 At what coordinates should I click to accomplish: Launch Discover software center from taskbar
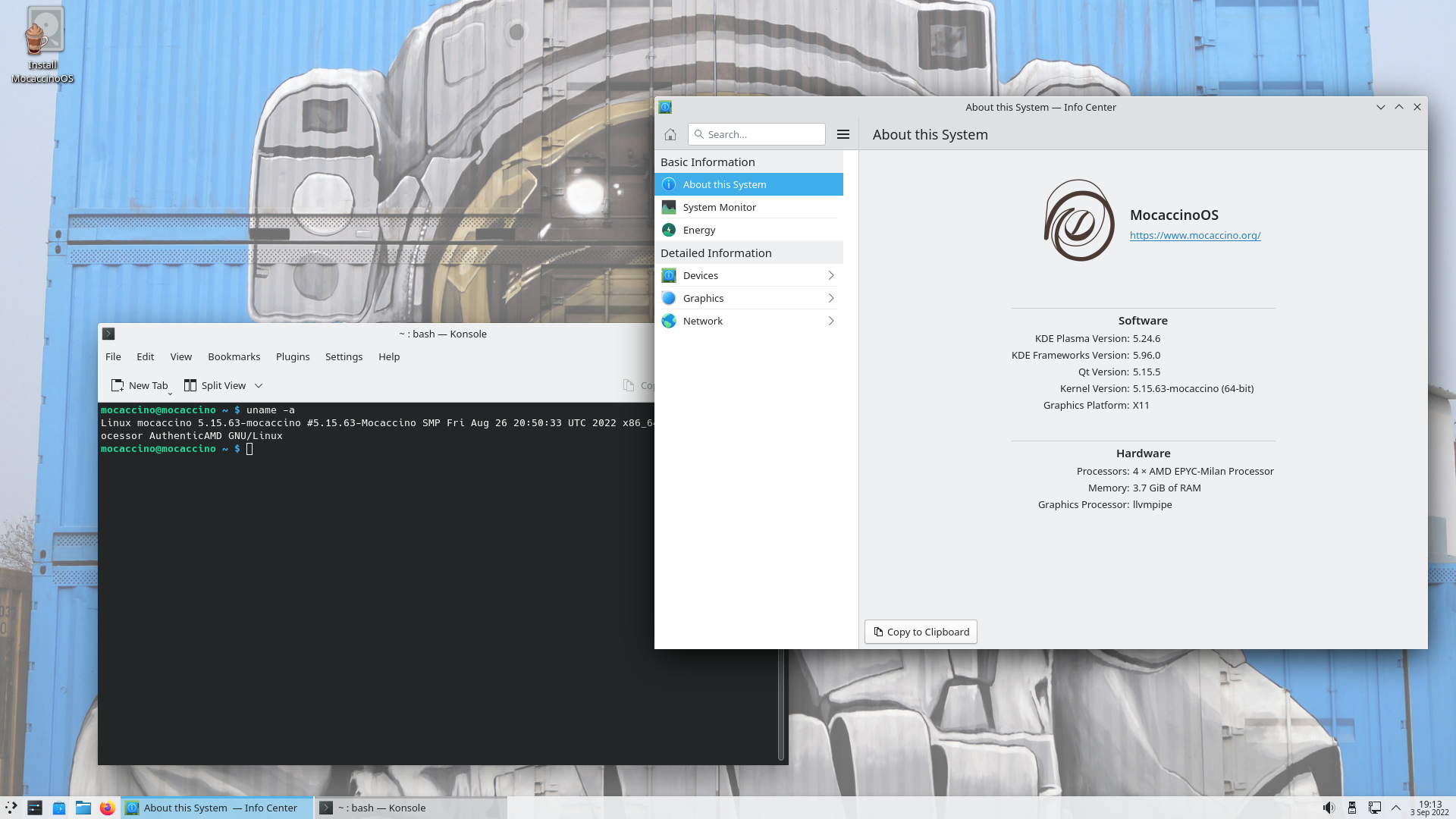point(59,808)
